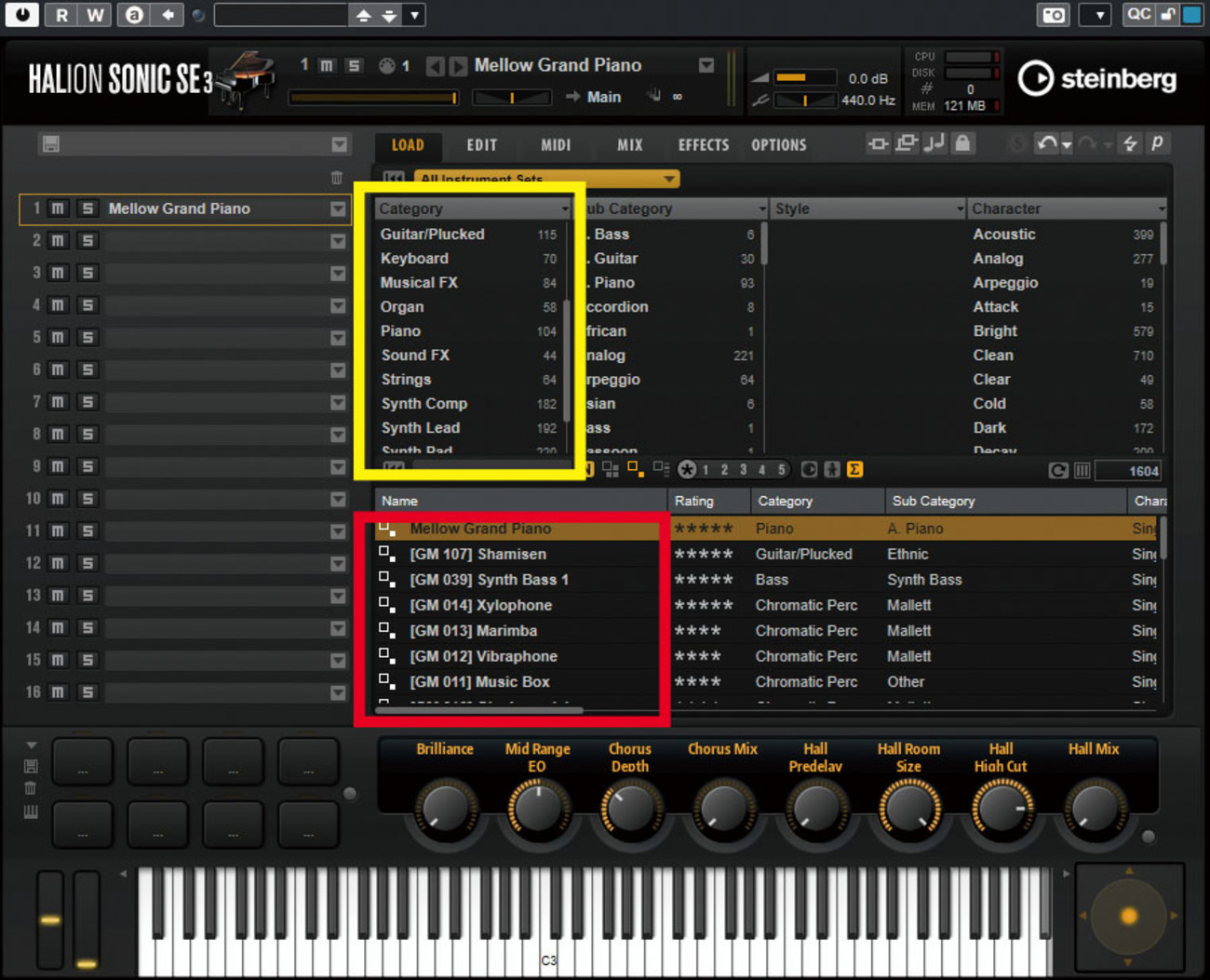Sort results by the Name column header
Screen dimensions: 1210x980
(520, 501)
